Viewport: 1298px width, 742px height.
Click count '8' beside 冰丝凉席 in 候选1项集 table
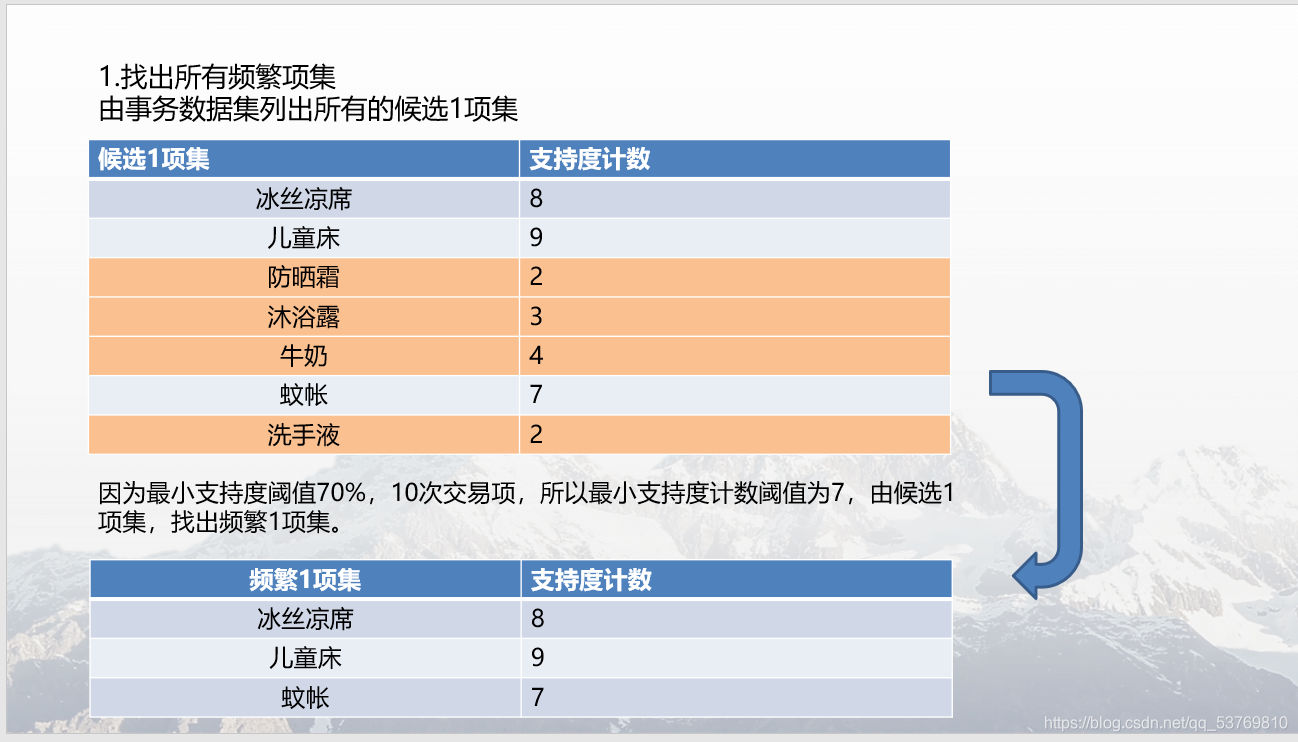[734, 199]
